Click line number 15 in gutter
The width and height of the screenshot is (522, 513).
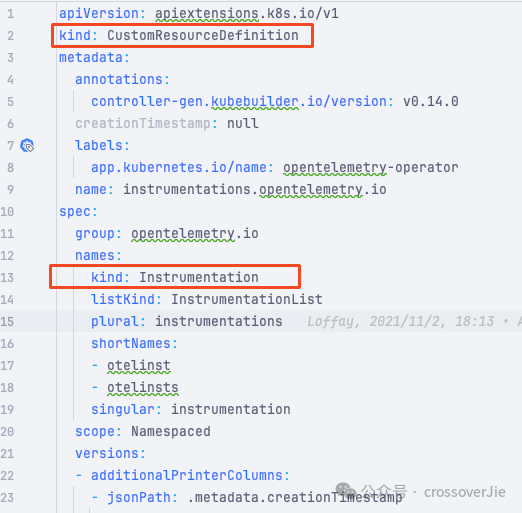(x=7, y=321)
